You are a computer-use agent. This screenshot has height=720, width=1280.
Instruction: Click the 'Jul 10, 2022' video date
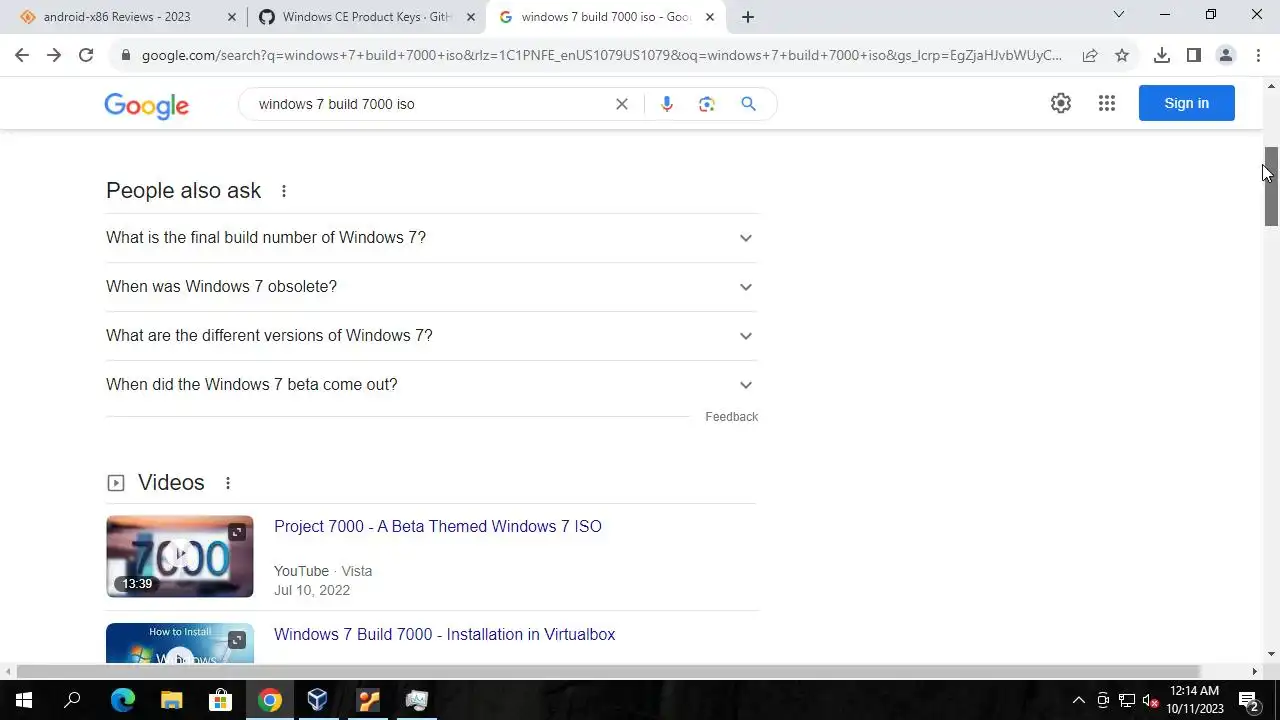pos(312,591)
